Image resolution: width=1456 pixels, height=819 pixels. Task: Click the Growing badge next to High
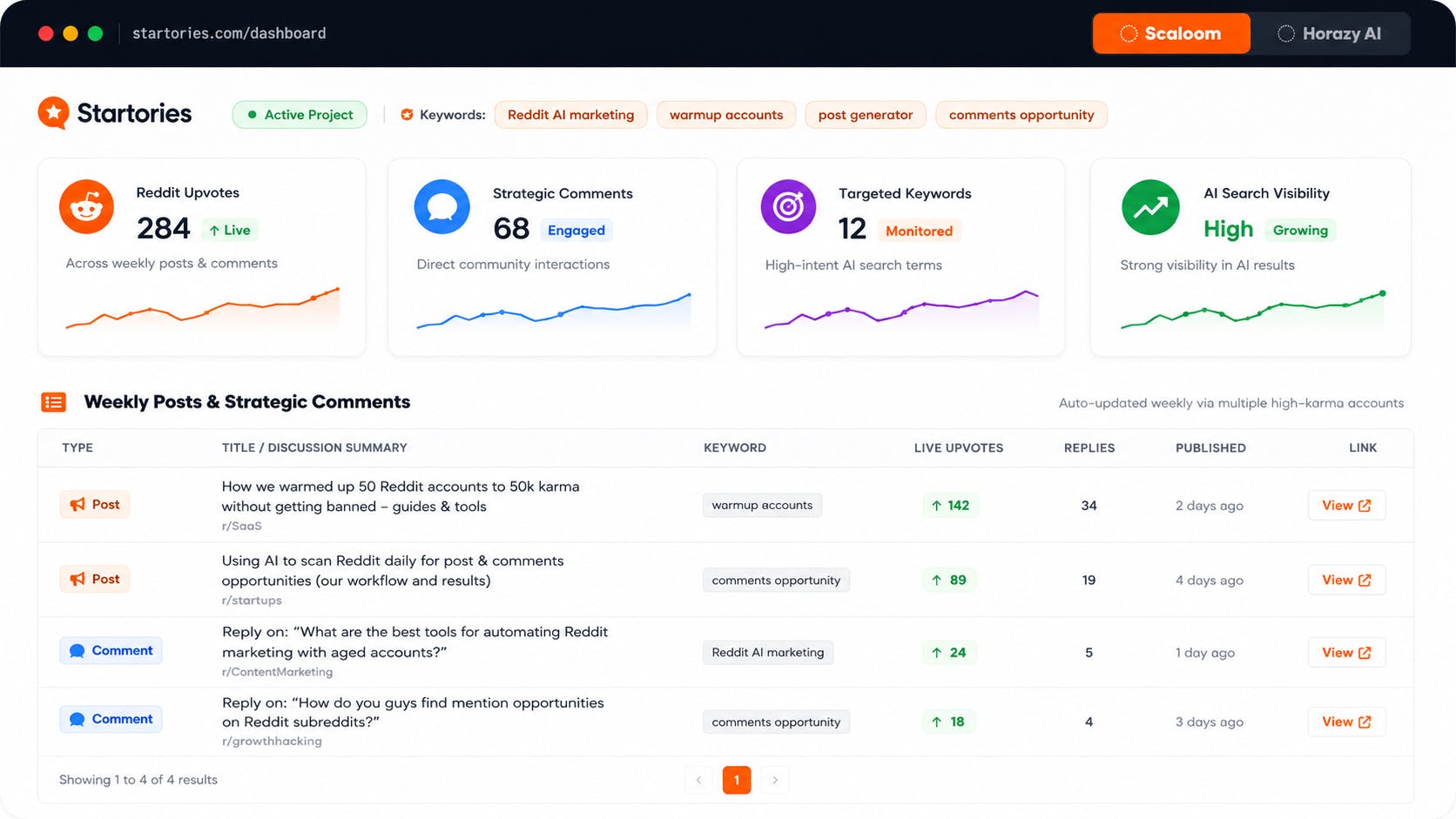[1300, 231]
